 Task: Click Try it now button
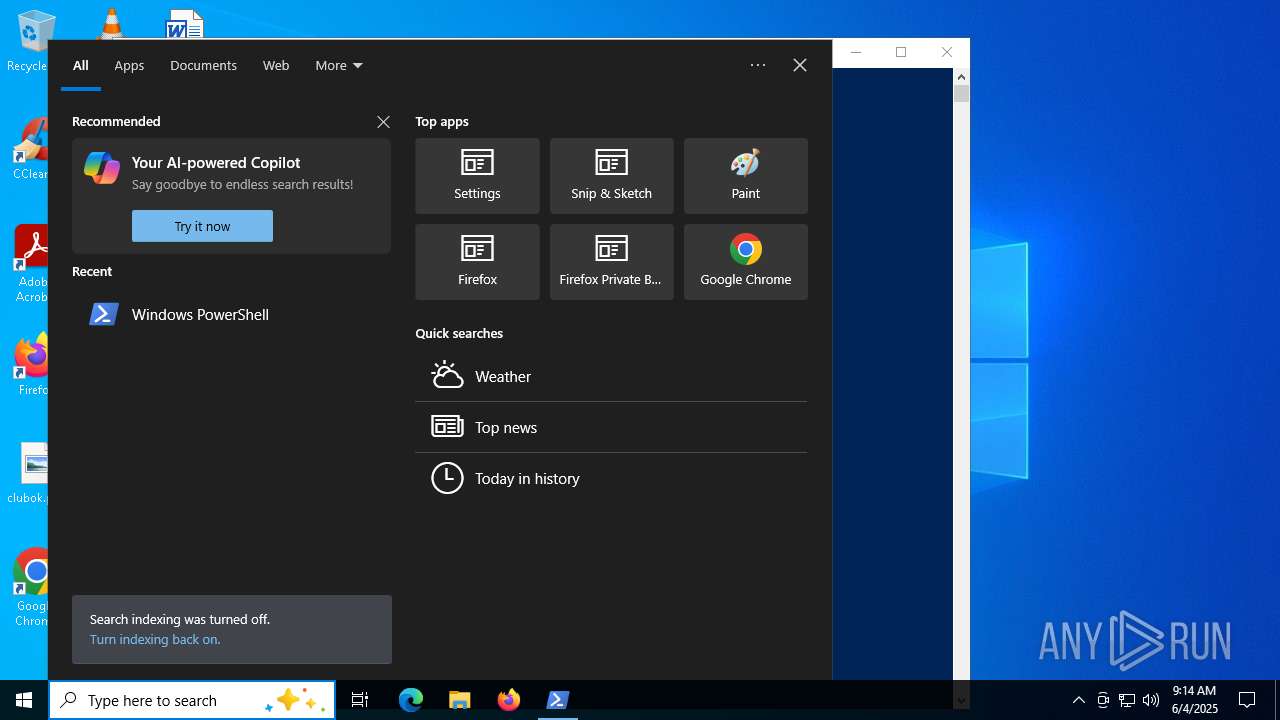pos(202,226)
